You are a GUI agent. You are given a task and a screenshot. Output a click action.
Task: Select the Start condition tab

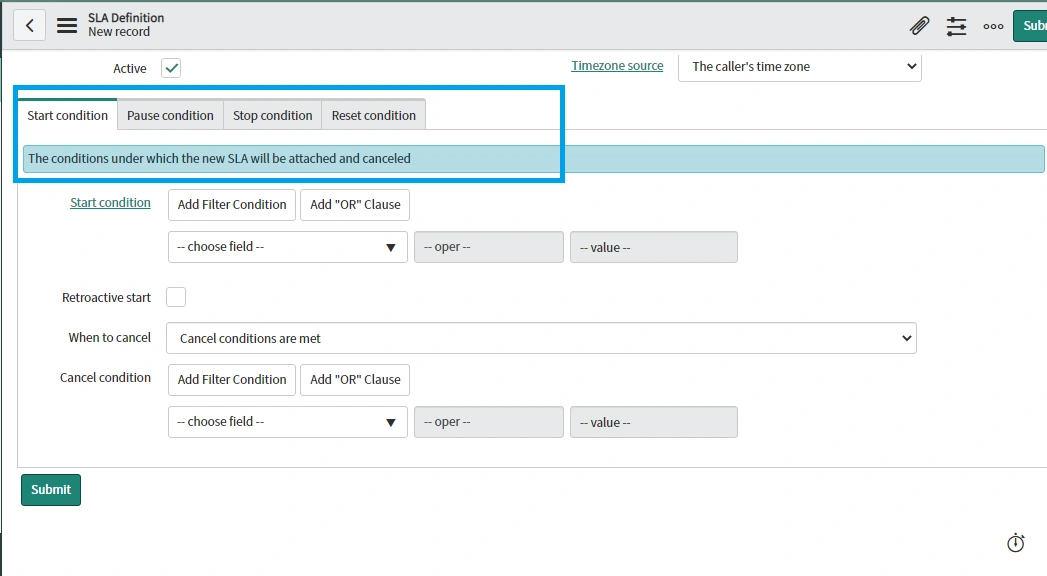tap(67, 115)
